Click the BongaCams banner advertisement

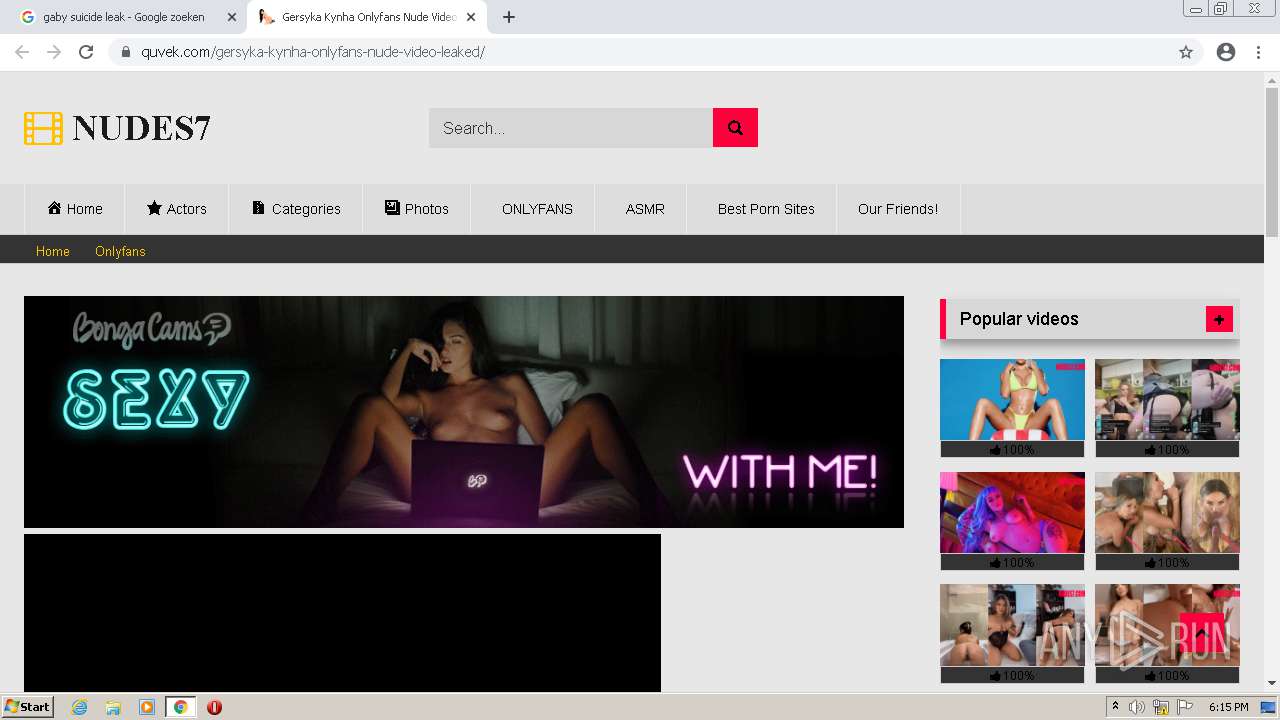point(464,412)
